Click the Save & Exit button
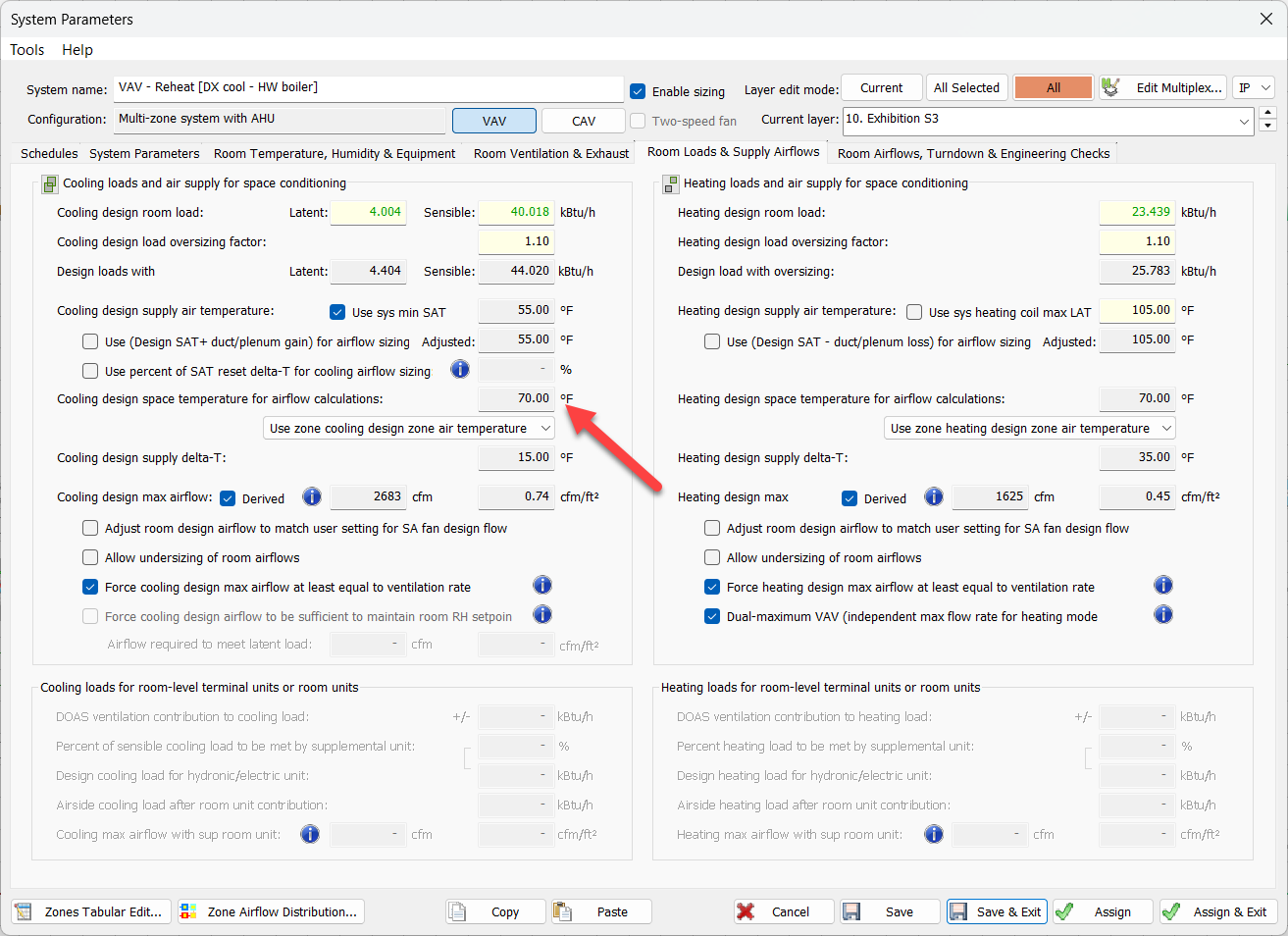This screenshot has width=1288, height=936. 997,911
